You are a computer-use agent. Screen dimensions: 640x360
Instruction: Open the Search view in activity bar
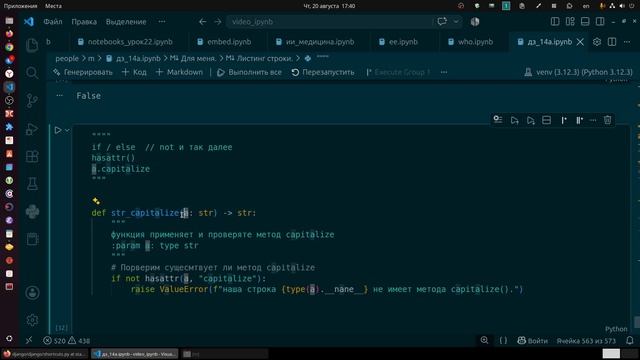pyautogui.click(x=32, y=73)
